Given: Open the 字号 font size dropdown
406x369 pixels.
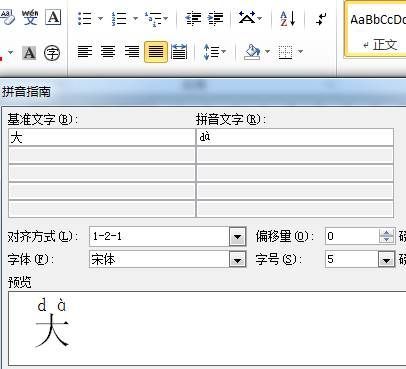Looking at the screenshot, I should (386, 259).
